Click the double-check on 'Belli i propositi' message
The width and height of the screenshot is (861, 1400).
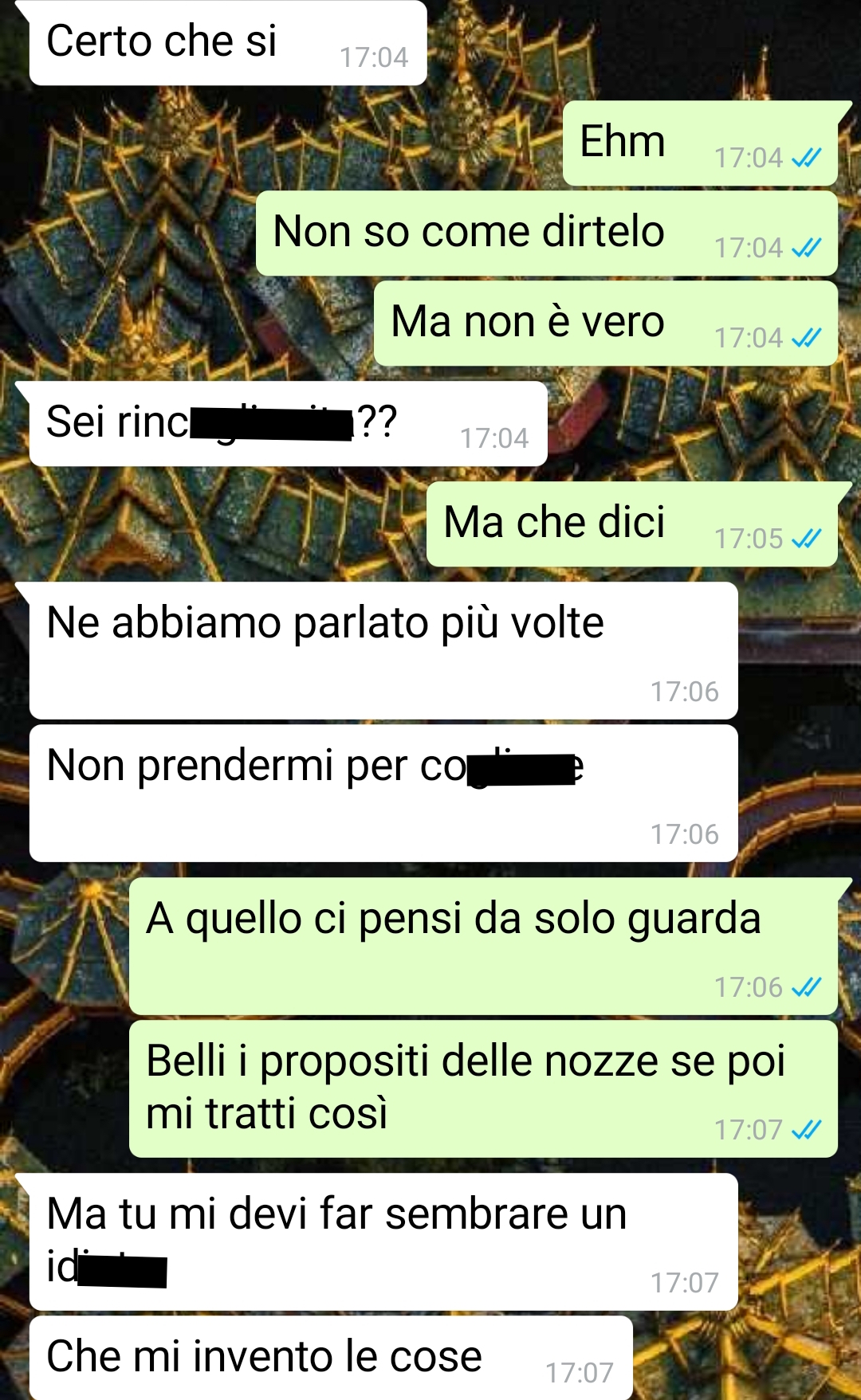click(x=806, y=1130)
